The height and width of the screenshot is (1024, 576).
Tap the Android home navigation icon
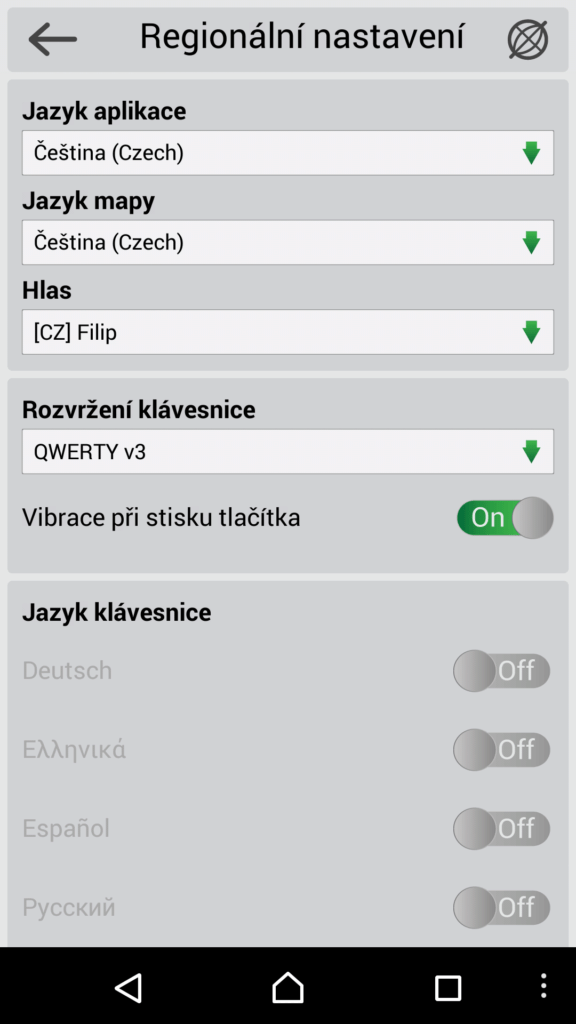pos(288,987)
